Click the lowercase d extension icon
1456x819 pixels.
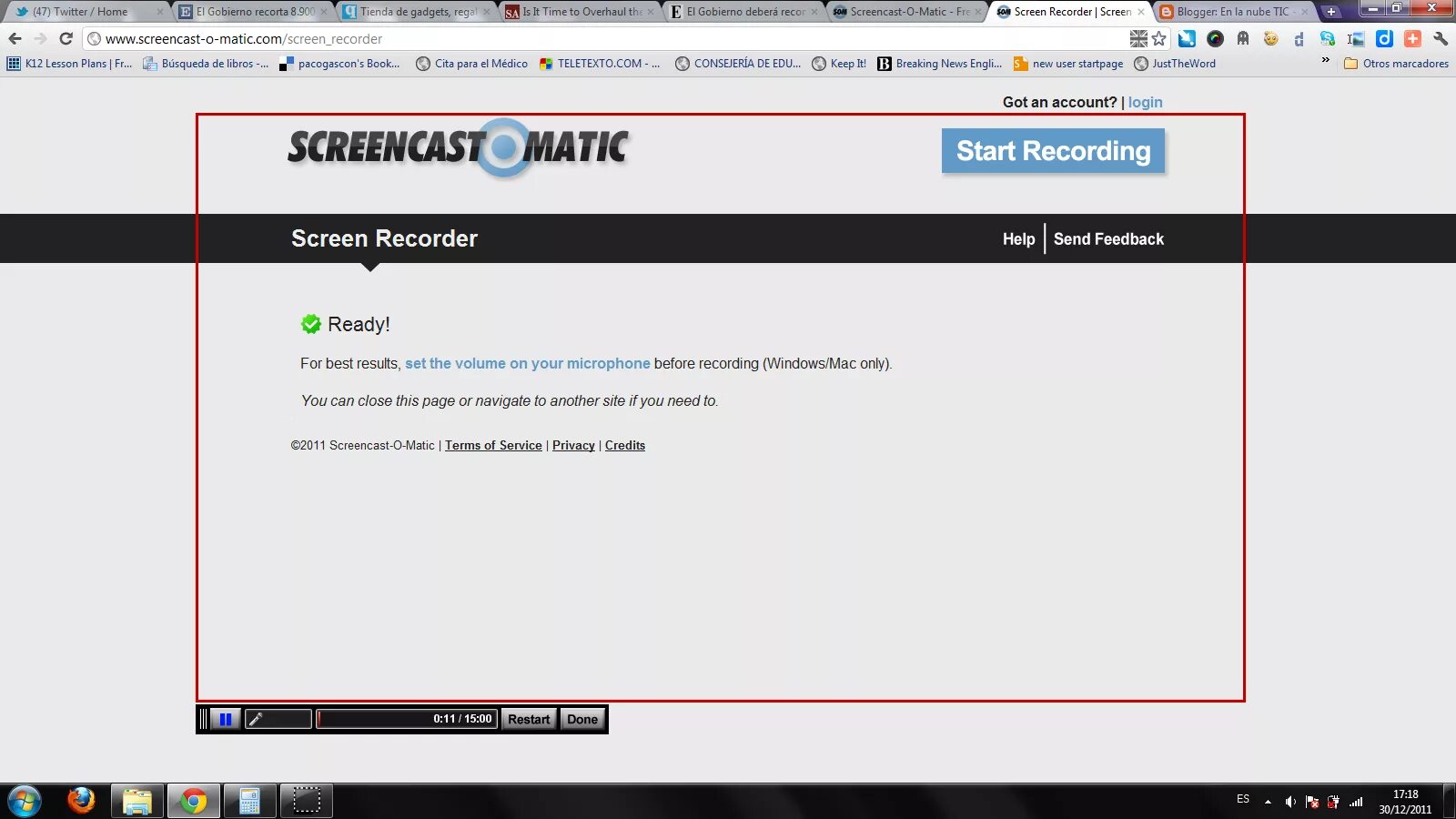click(1299, 39)
